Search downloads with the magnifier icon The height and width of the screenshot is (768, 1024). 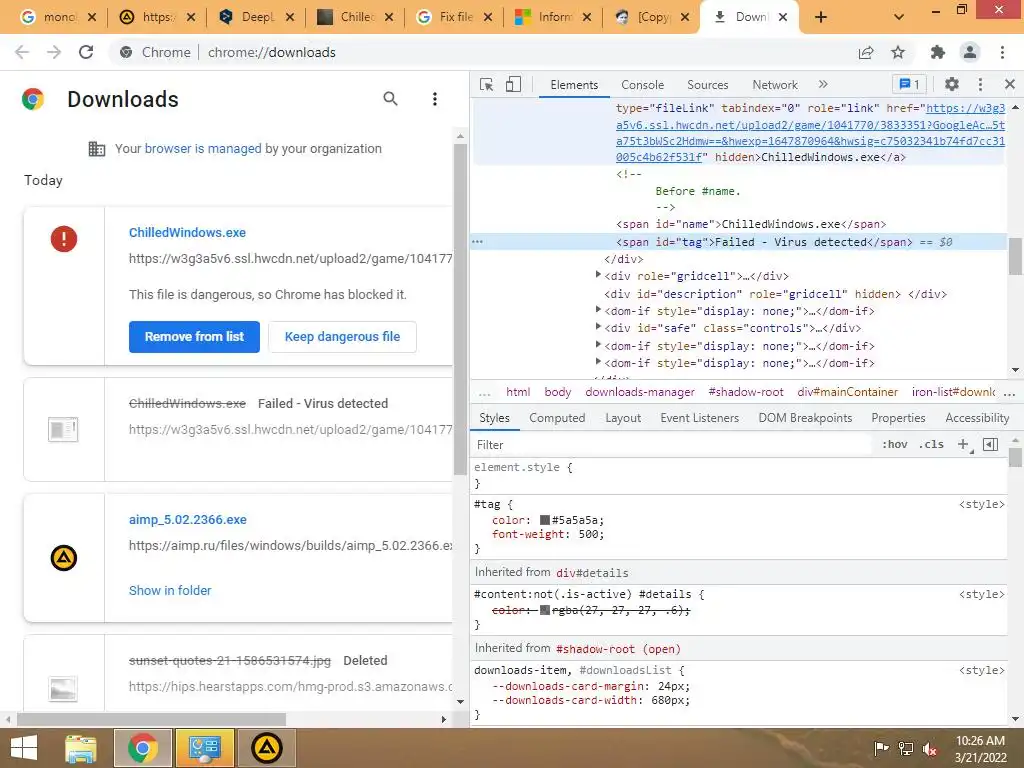pyautogui.click(x=390, y=99)
